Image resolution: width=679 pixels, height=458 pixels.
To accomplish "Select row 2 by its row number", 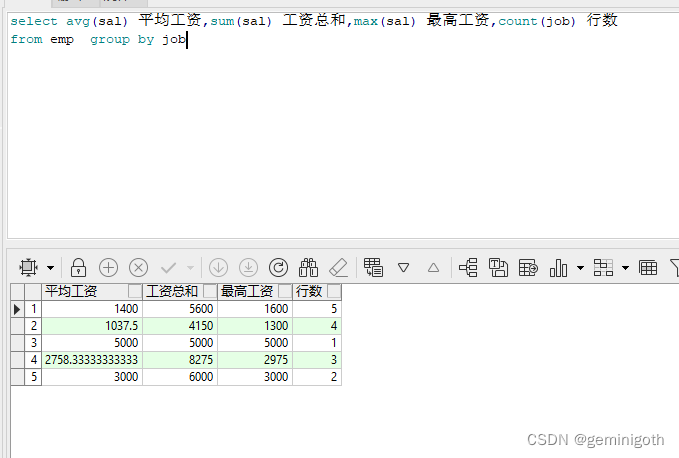I will [33, 326].
